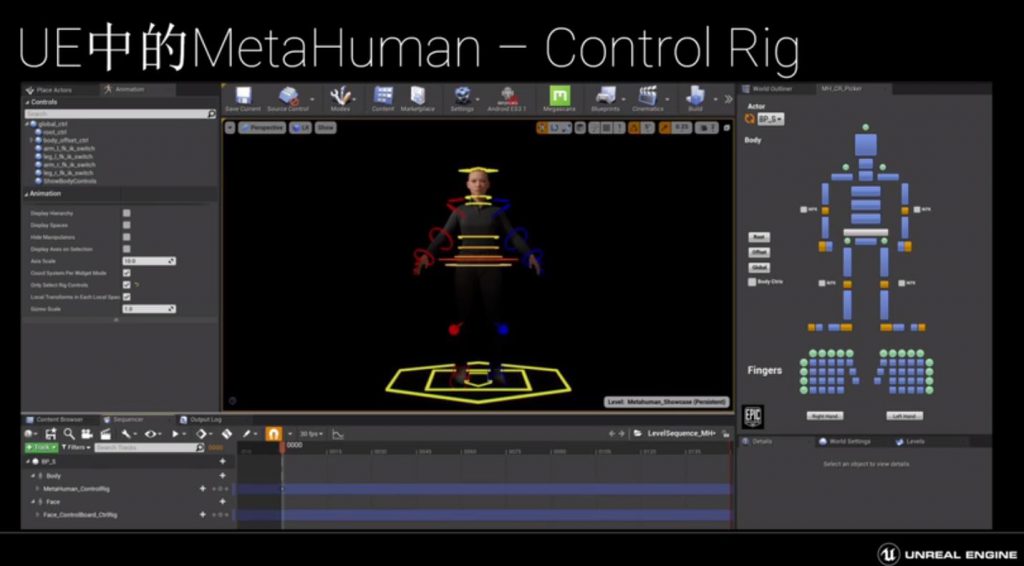Click the Sequencer playhead marker at 0000
1024x566 pixels.
282,447
